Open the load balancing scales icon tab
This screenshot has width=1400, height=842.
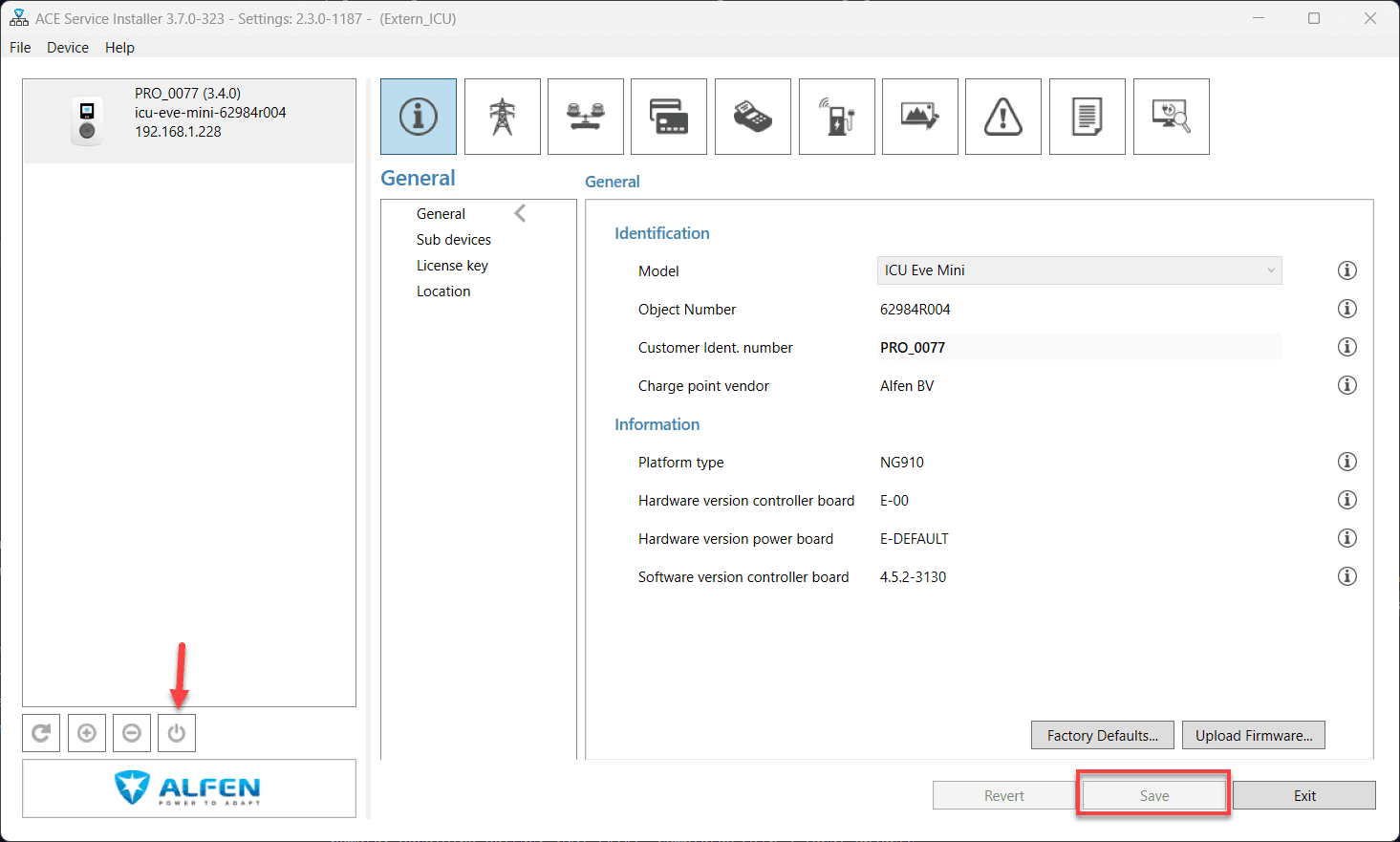[x=586, y=117]
